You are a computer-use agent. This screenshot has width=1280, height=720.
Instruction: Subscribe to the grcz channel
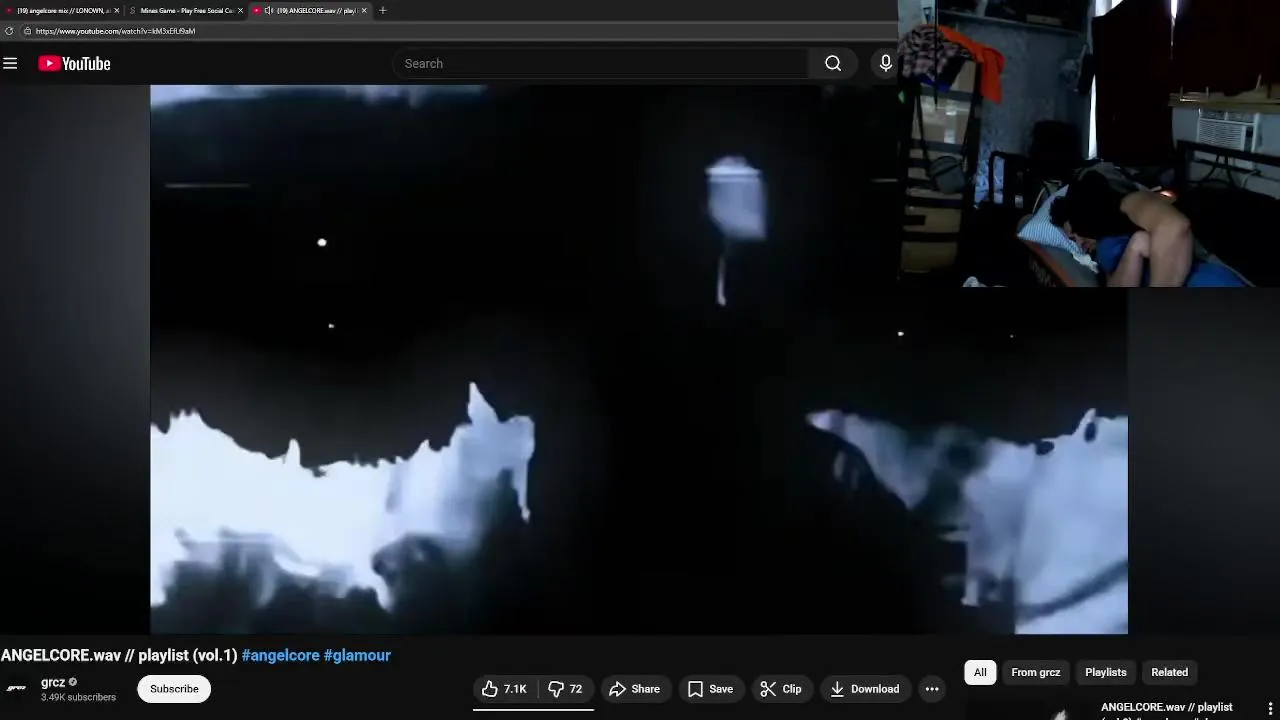pyautogui.click(x=174, y=689)
